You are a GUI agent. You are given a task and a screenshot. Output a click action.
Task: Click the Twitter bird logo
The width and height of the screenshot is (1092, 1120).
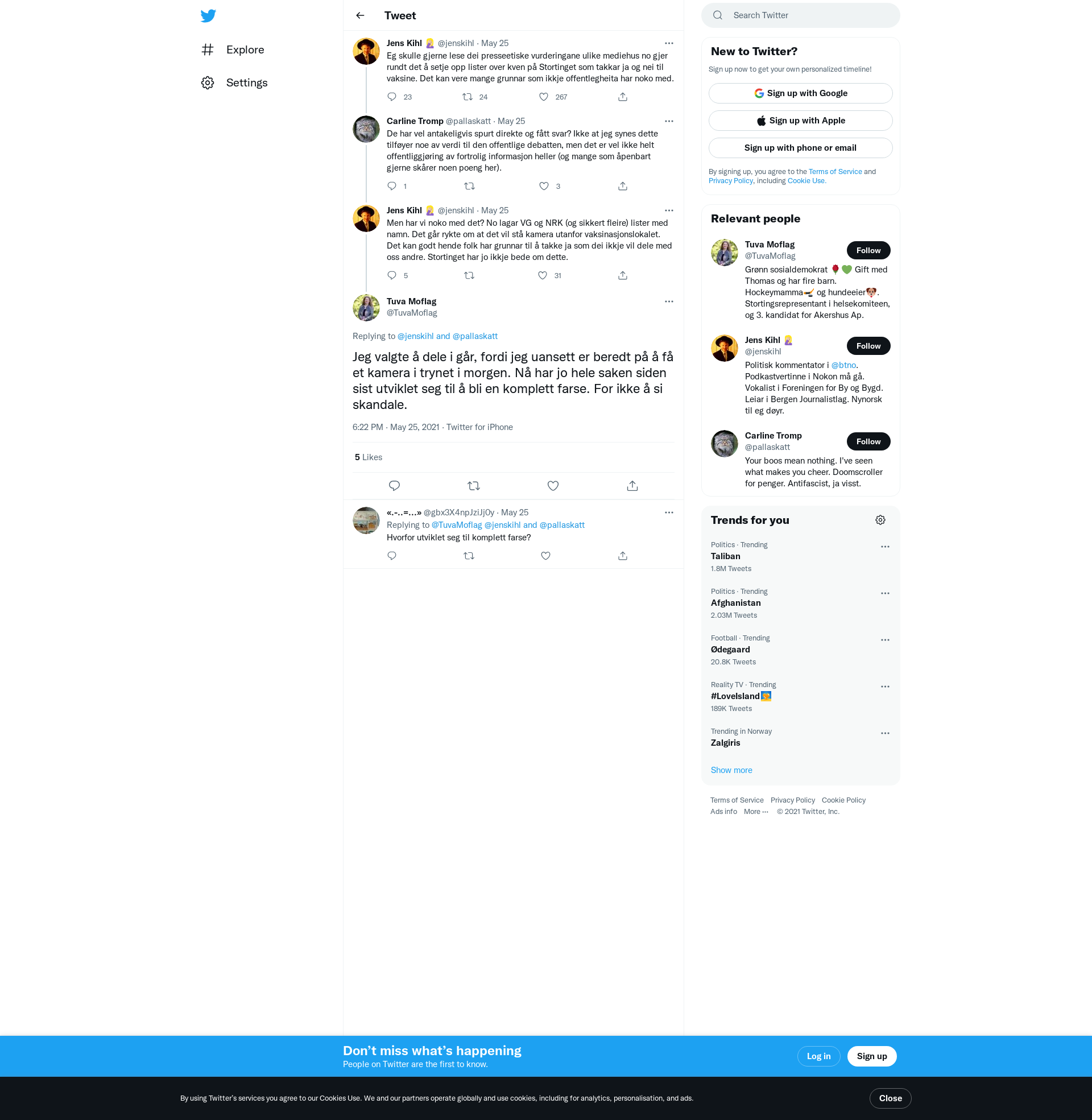[208, 15]
